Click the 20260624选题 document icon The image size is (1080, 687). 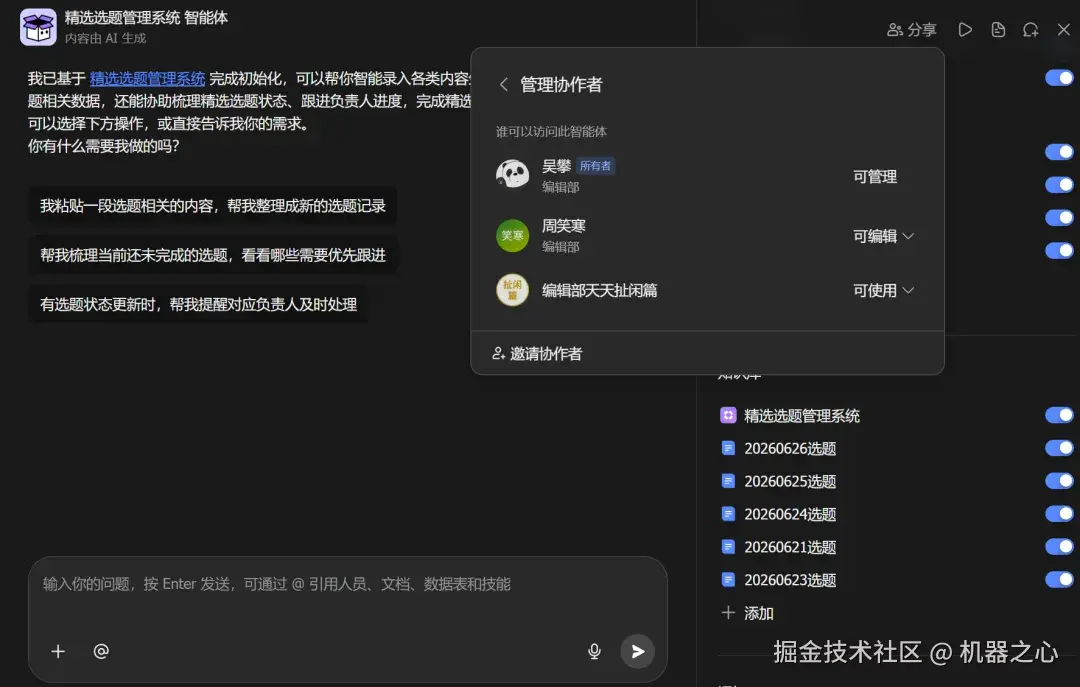tap(728, 513)
